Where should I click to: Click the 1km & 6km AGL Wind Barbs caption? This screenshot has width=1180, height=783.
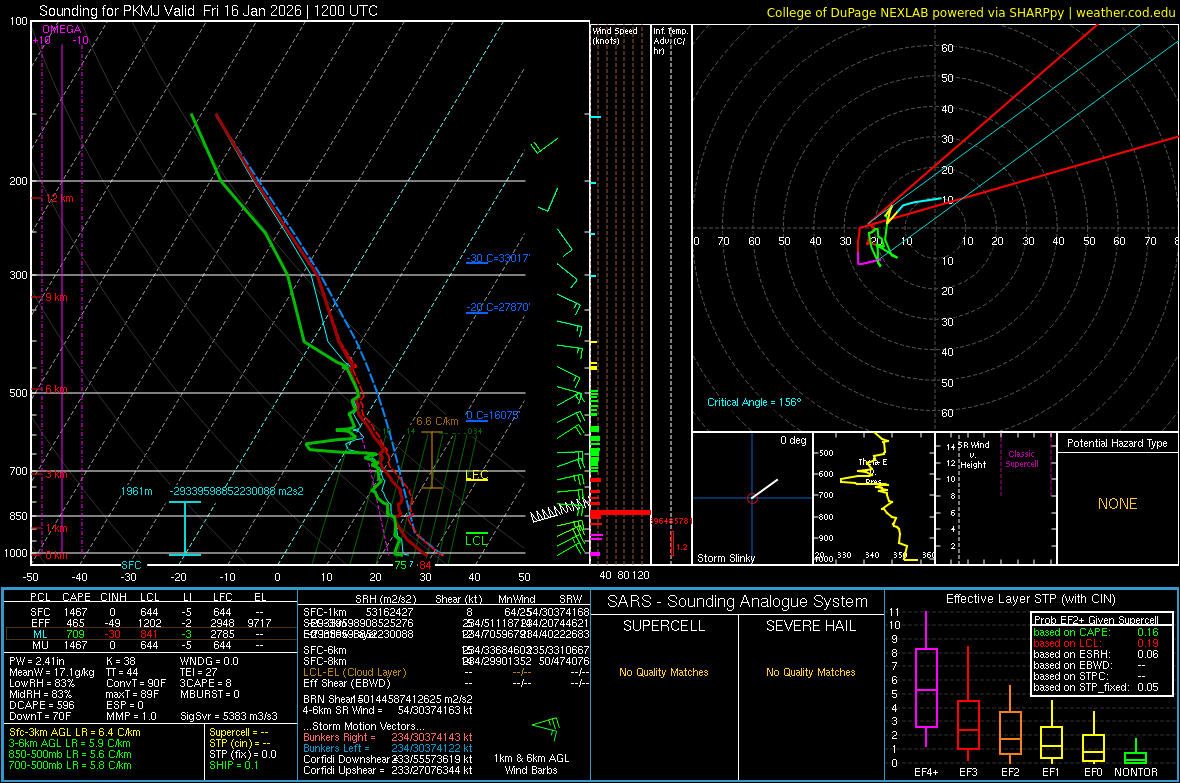[531, 764]
